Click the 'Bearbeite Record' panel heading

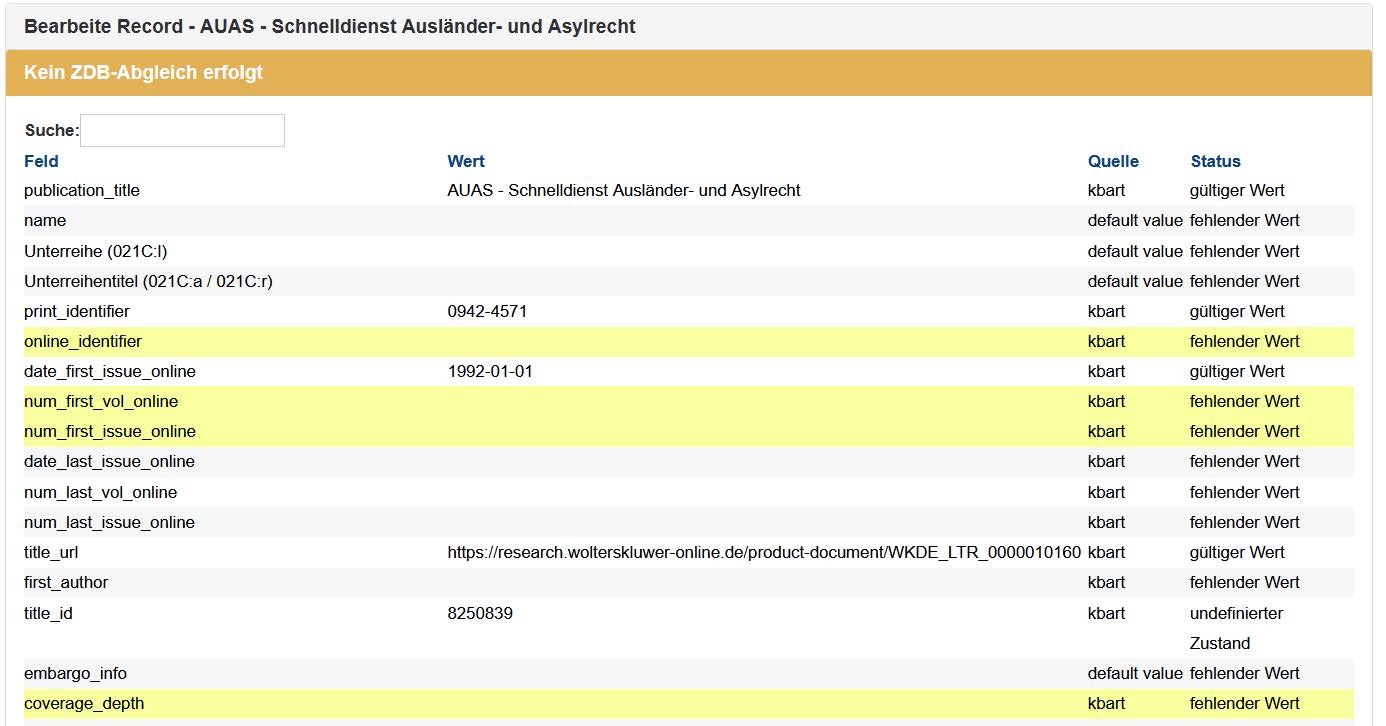pyautogui.click(x=329, y=27)
